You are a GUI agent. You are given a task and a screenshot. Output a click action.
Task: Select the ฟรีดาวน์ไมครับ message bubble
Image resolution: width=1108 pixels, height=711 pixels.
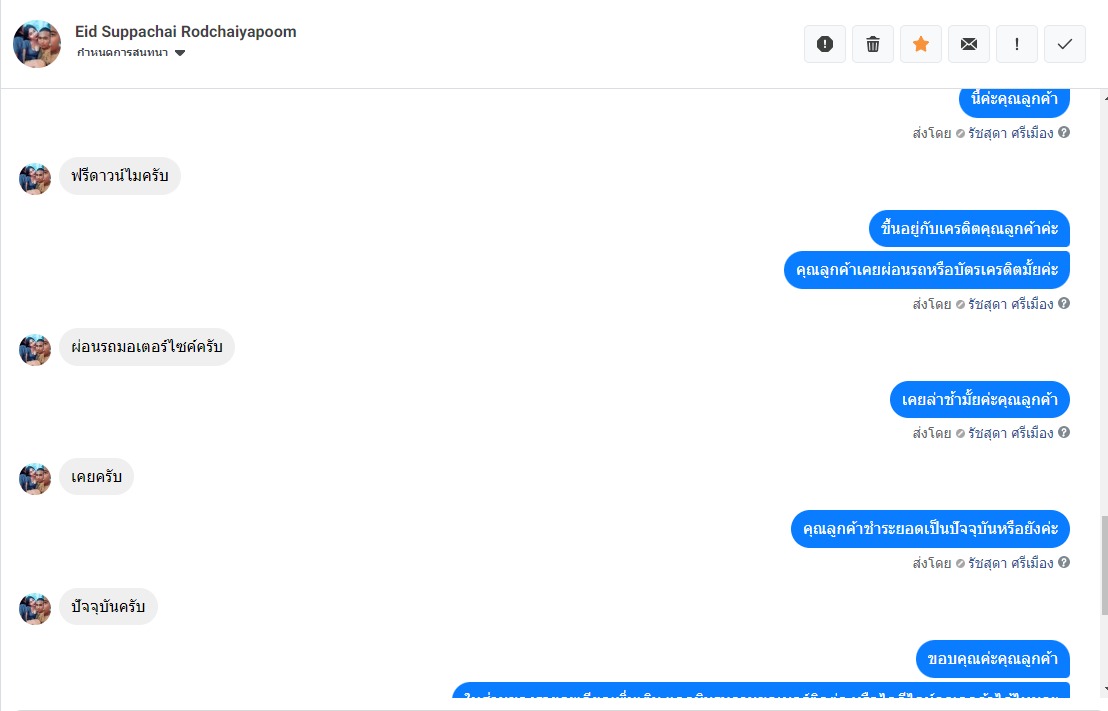coord(119,176)
